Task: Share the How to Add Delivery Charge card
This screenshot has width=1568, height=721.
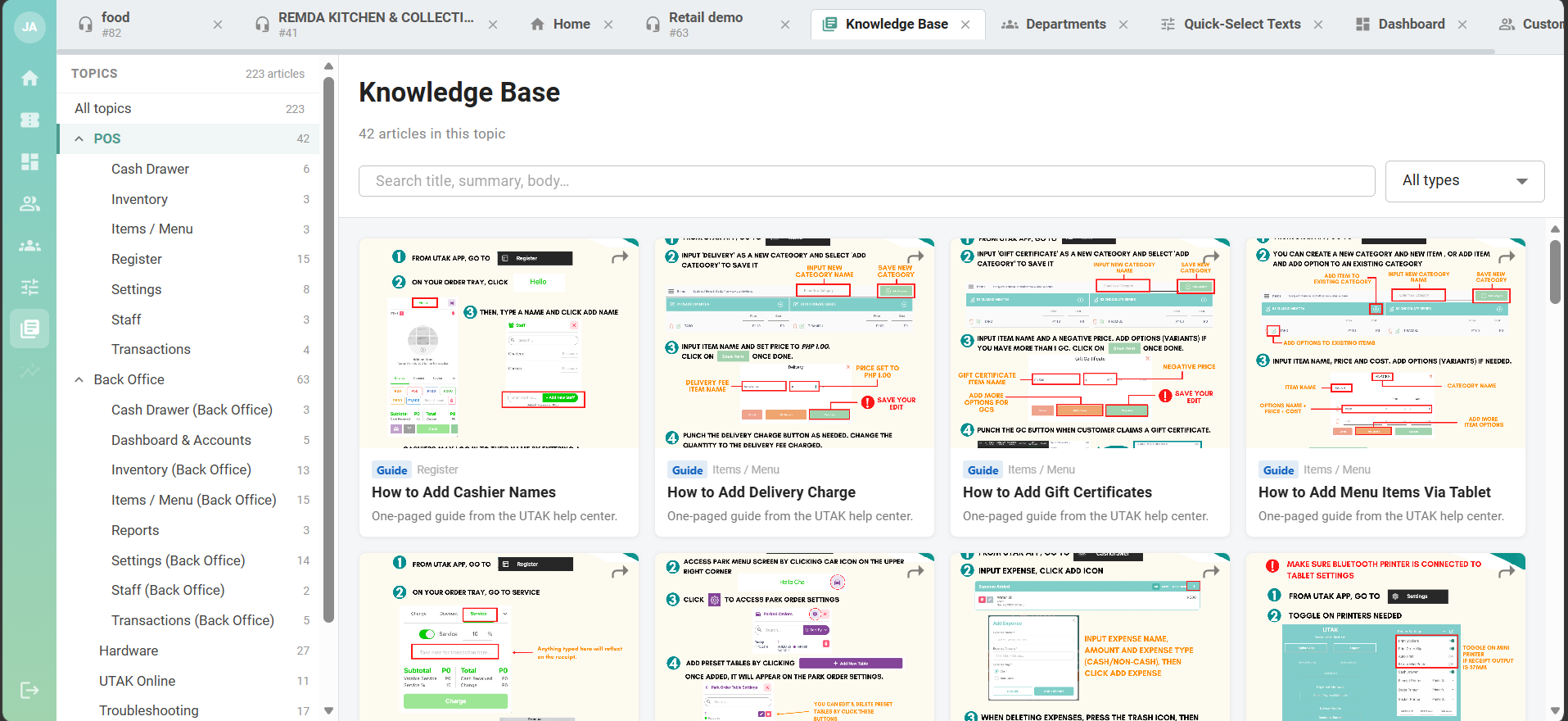Action: point(915,257)
